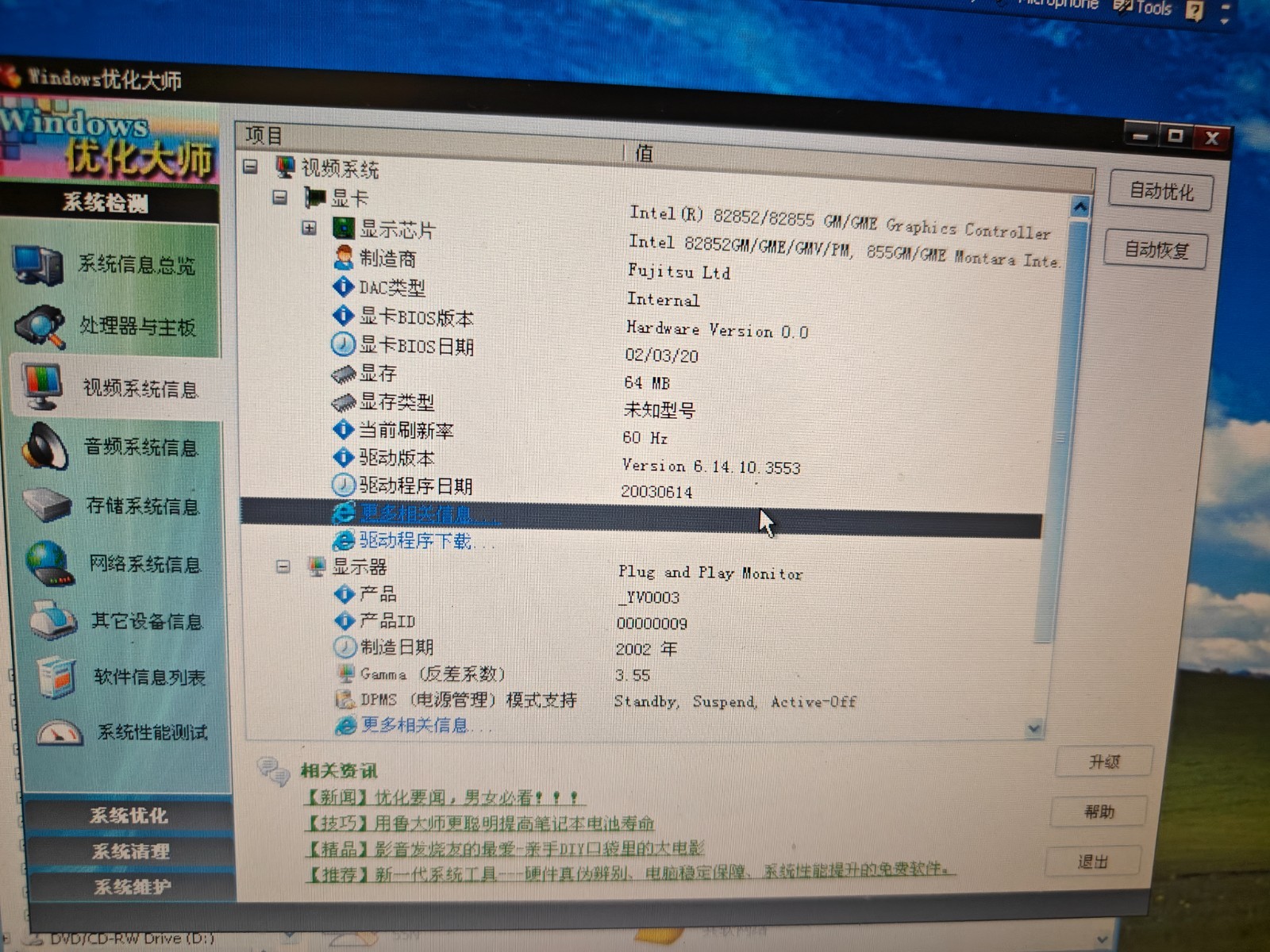Open link 影音发烧友的最爱

click(506, 848)
